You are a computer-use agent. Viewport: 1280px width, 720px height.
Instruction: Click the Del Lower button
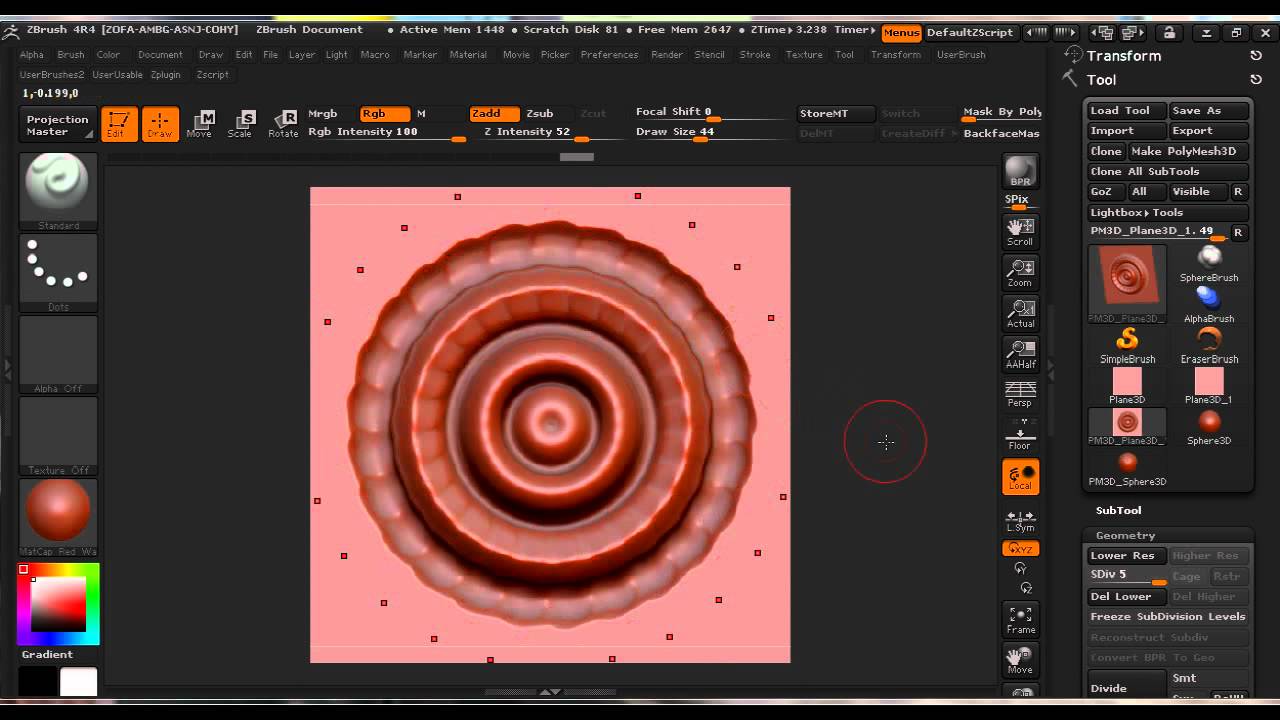click(1127, 596)
